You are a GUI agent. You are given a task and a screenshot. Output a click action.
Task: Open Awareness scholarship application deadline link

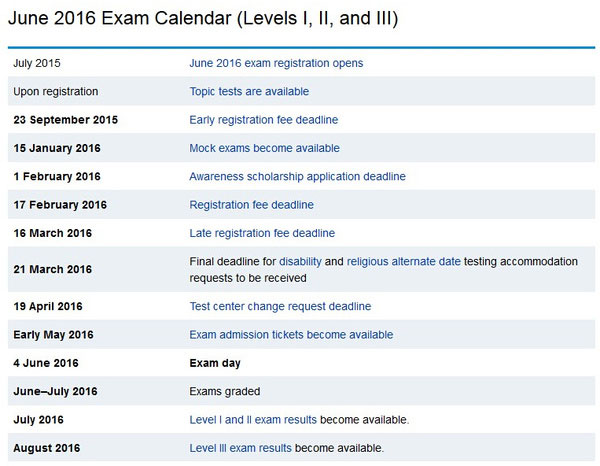point(297,177)
